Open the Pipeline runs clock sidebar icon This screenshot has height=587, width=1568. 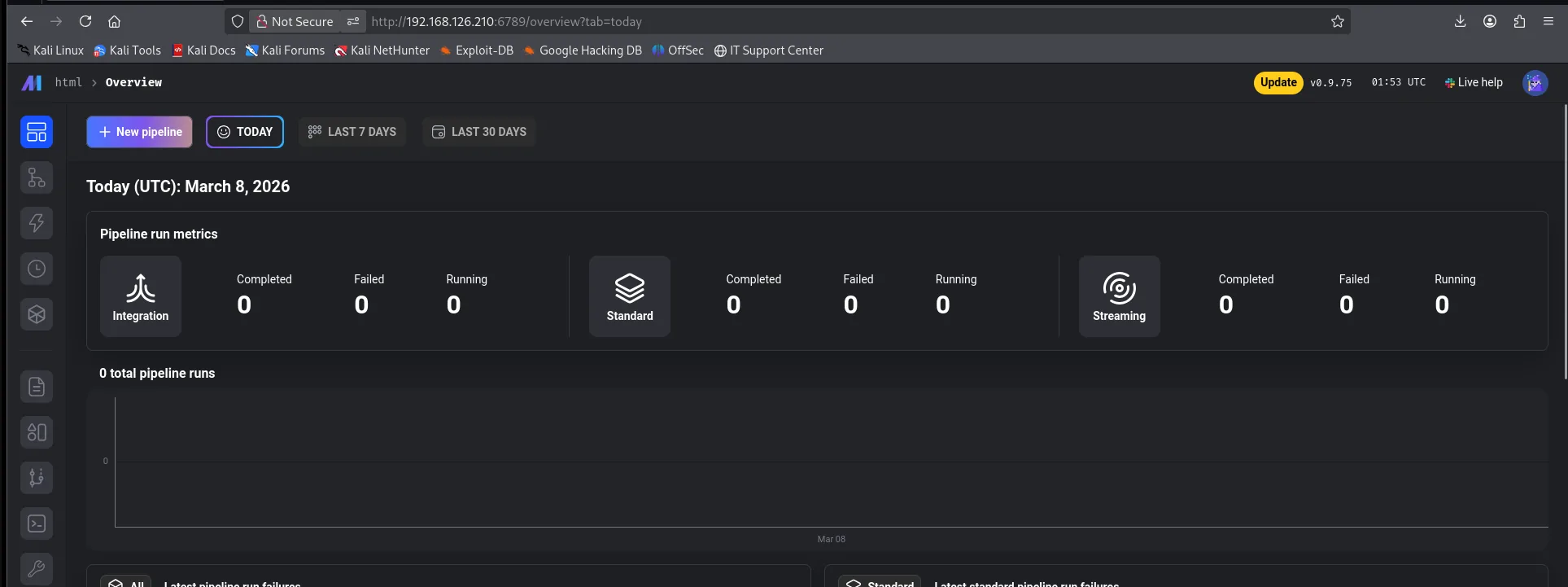pyautogui.click(x=37, y=269)
